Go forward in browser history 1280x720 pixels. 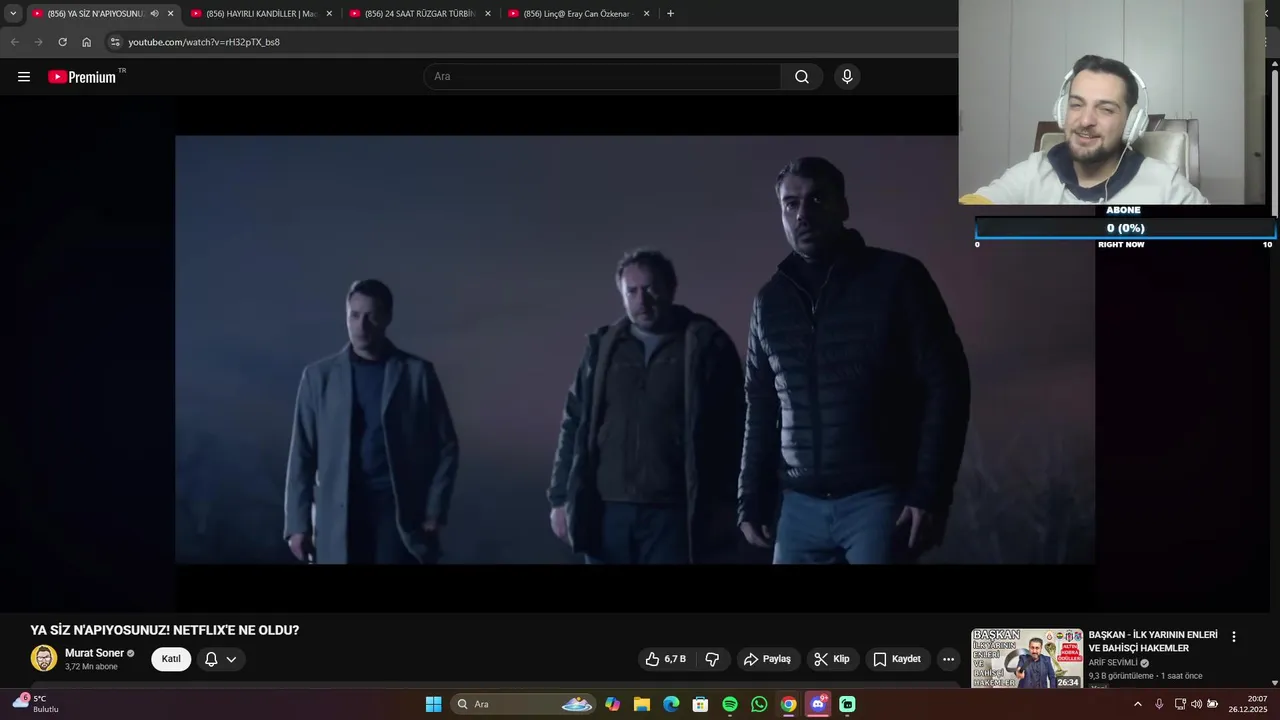pos(38,42)
